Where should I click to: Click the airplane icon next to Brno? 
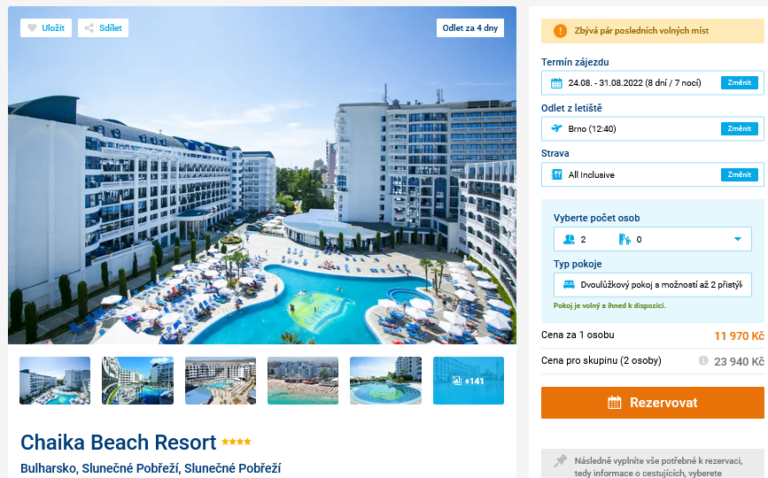point(556,128)
